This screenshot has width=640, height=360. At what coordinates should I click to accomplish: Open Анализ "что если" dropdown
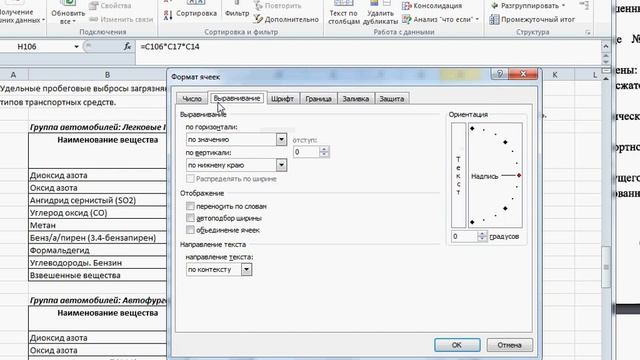[440, 19]
